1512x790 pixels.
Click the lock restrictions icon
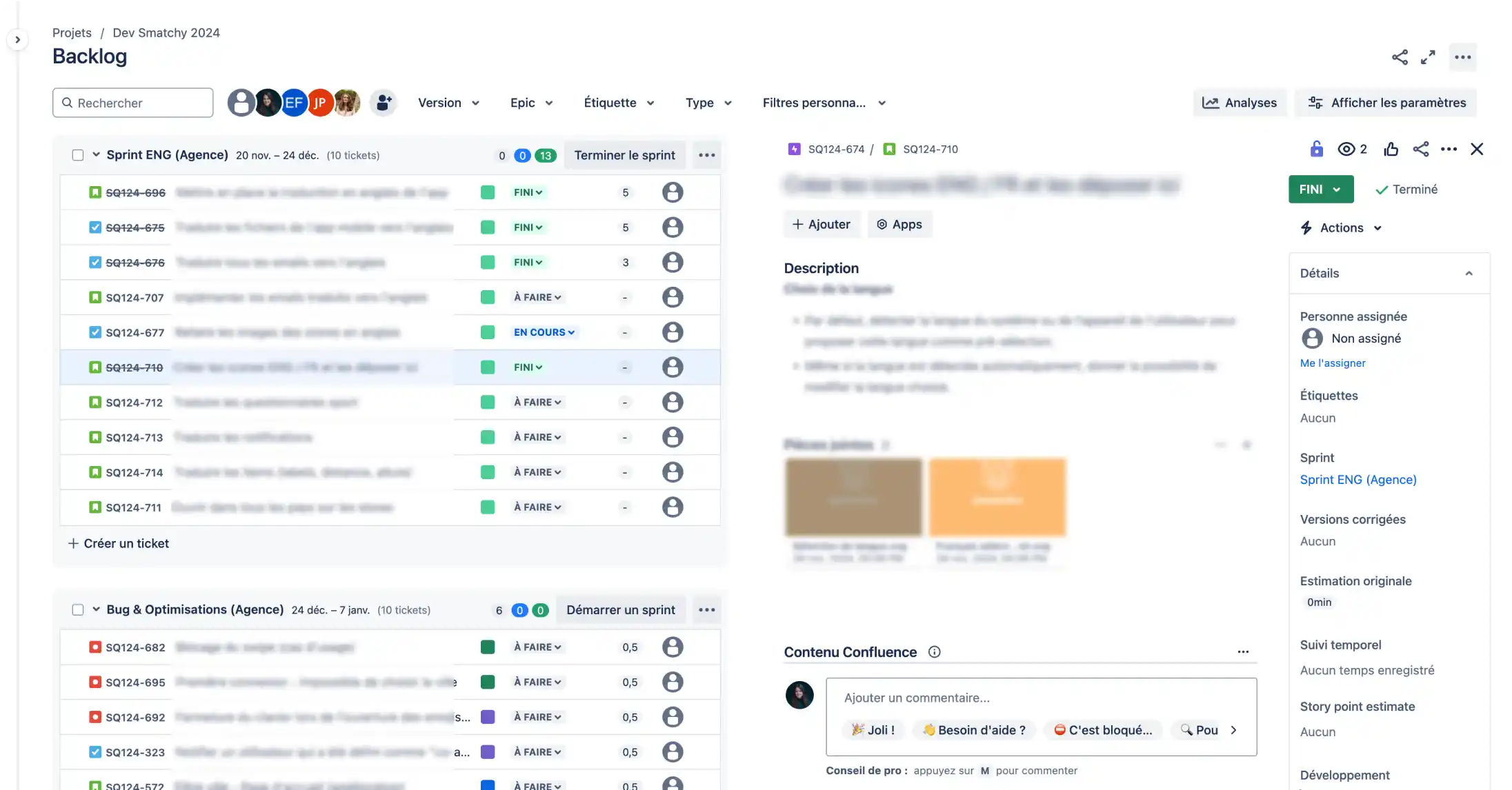coord(1316,149)
